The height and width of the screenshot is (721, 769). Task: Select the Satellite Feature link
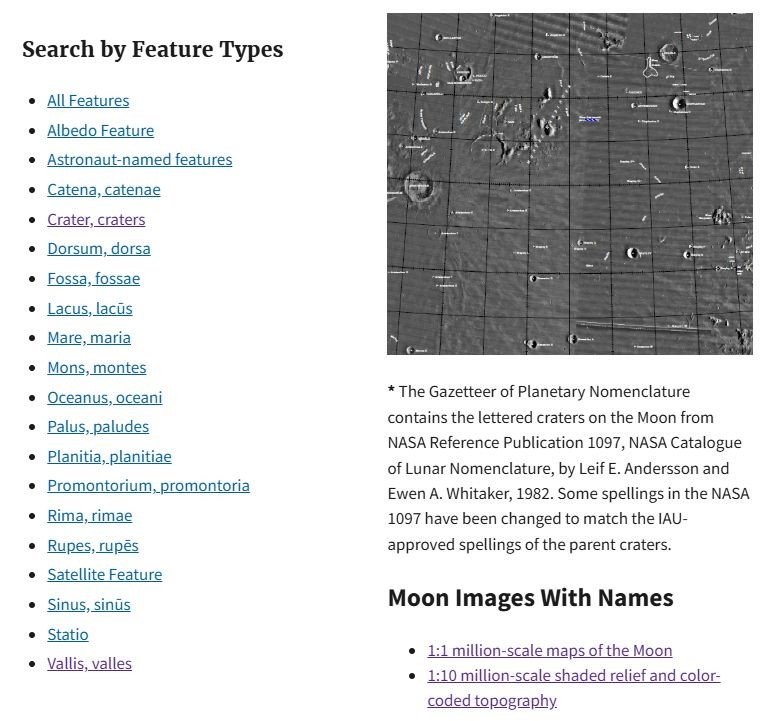[104, 574]
